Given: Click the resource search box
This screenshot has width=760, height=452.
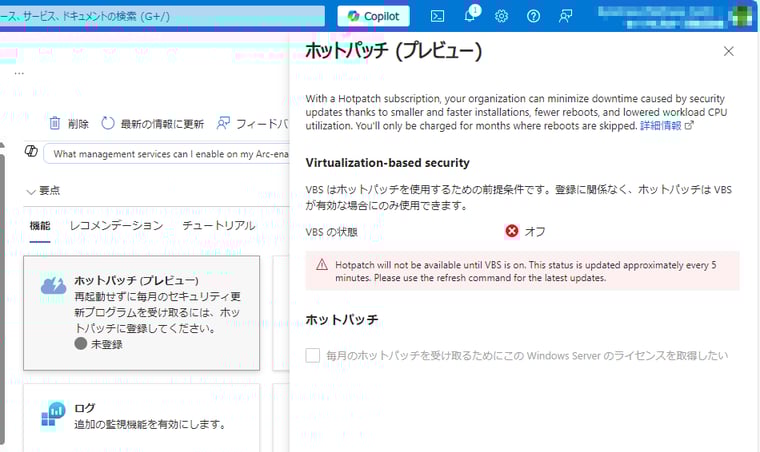Looking at the screenshot, I should [162, 16].
